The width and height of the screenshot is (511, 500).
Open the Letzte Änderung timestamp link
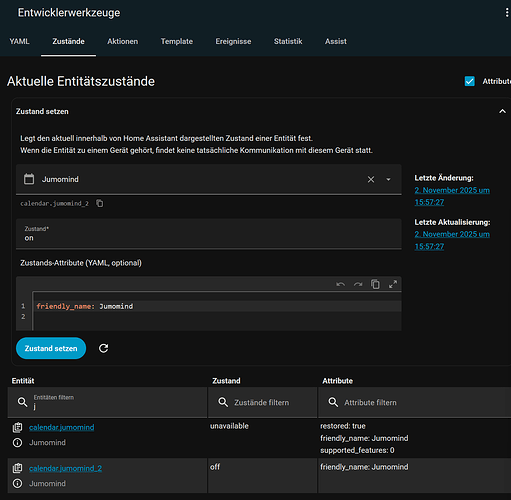[452, 196]
